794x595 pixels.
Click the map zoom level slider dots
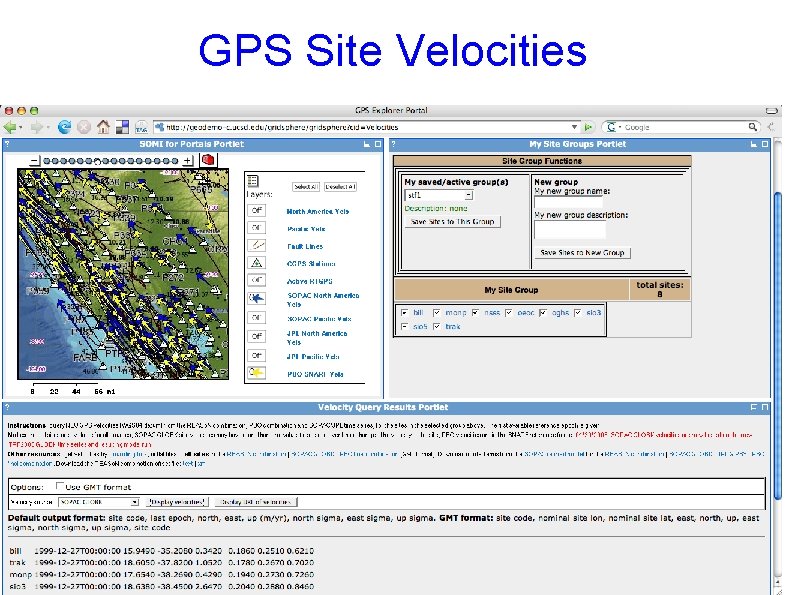point(111,161)
